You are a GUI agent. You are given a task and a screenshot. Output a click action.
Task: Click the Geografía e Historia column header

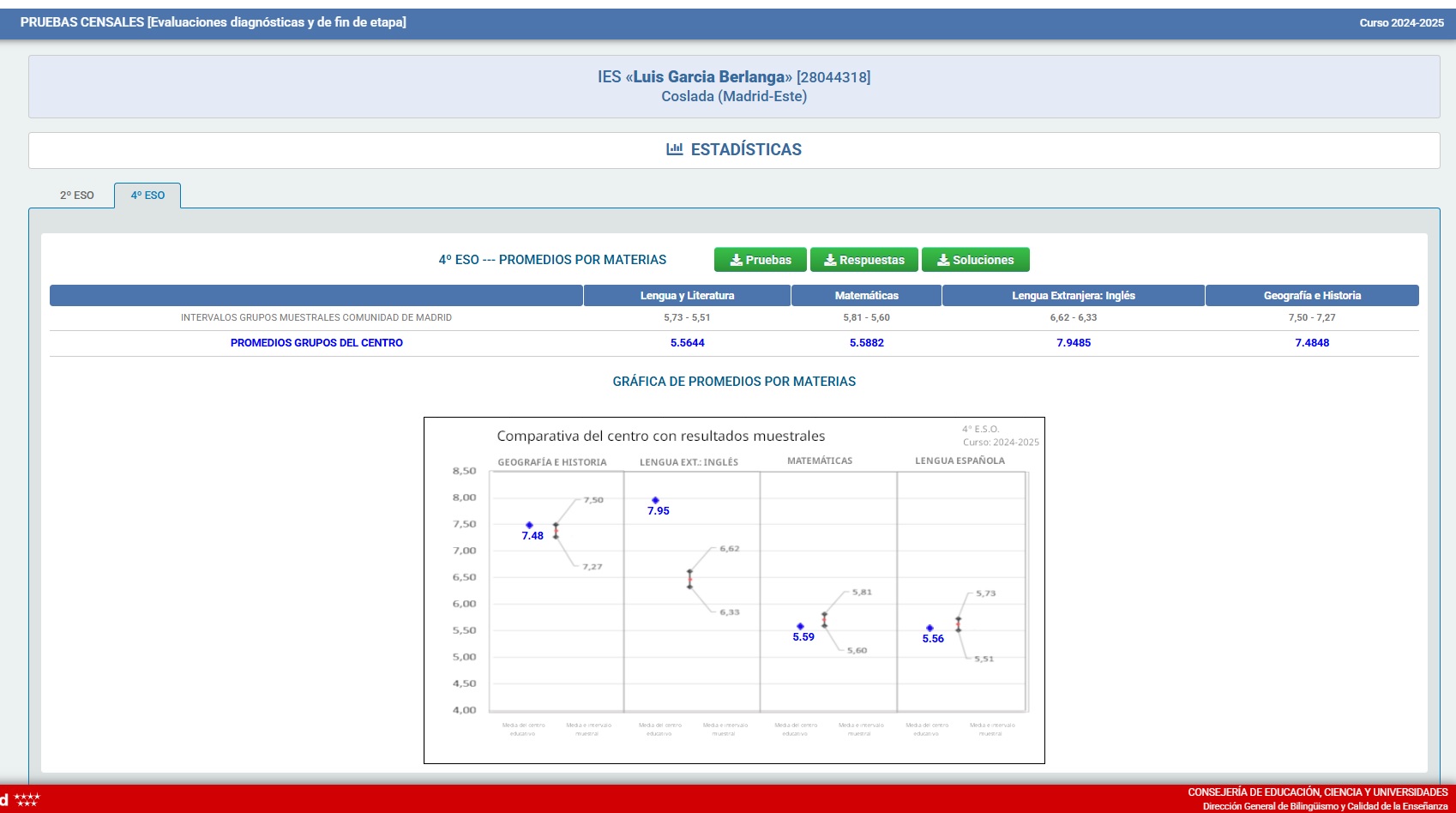(1311, 296)
